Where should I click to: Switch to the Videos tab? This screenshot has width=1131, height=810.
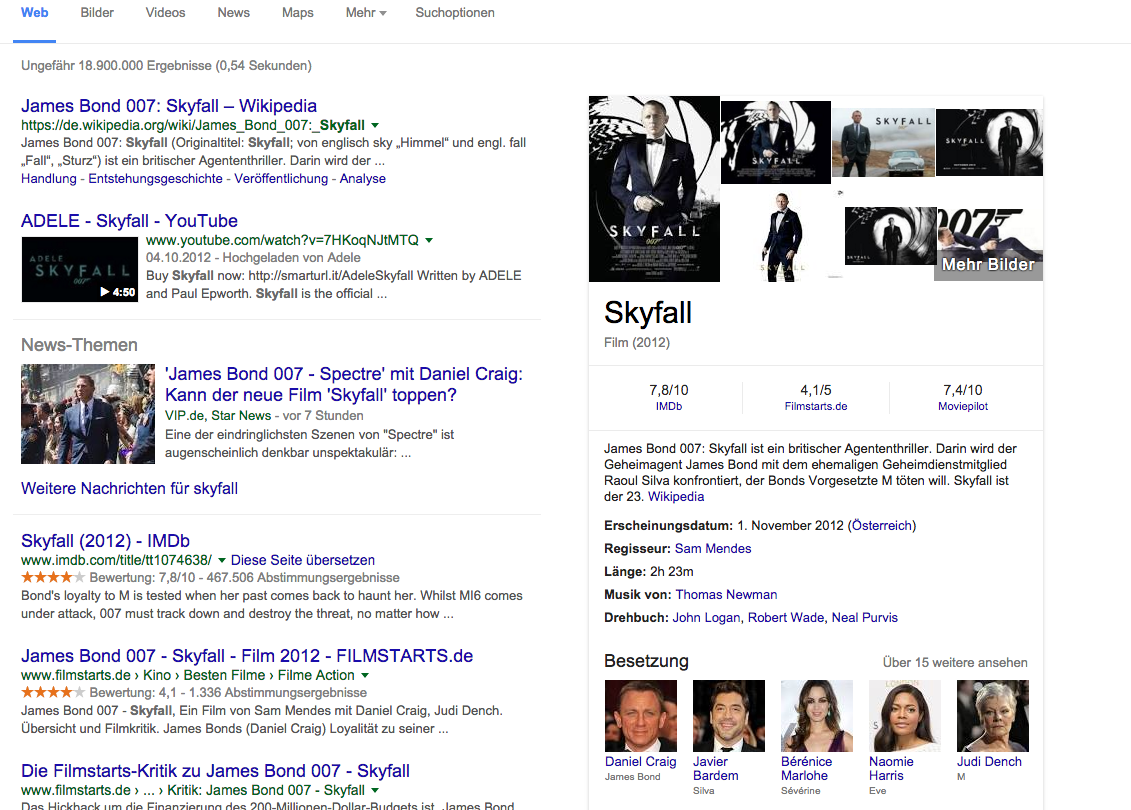pyautogui.click(x=165, y=13)
